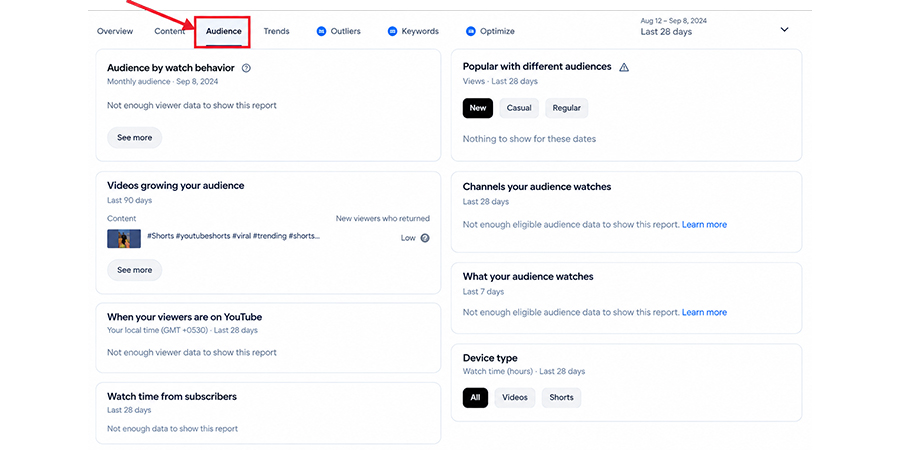Click the warning icon beside Popular with different audiences
The height and width of the screenshot is (450, 900).
click(624, 67)
